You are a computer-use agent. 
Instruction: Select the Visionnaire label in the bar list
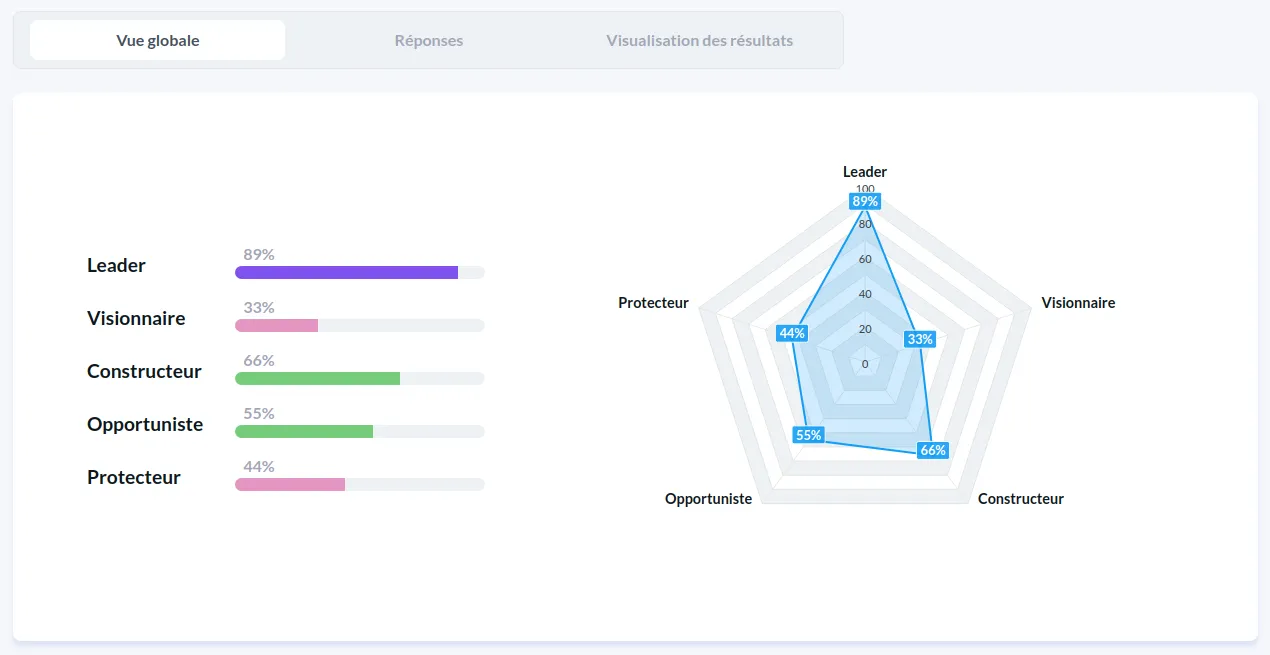tap(136, 318)
